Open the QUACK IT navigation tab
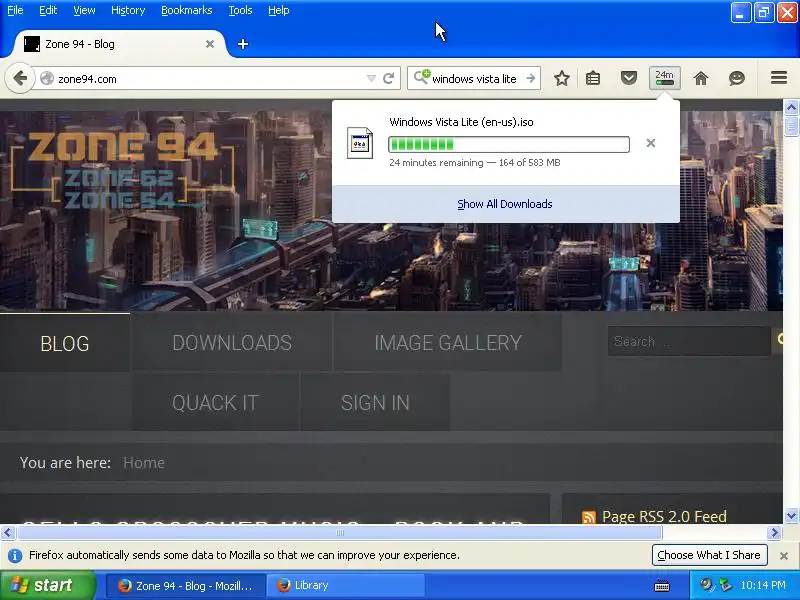The width and height of the screenshot is (800, 600). click(215, 403)
